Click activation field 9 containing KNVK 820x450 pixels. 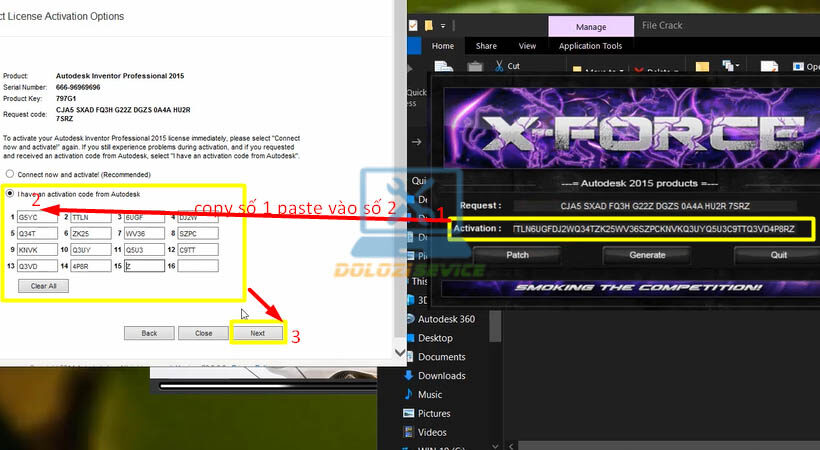click(x=37, y=250)
